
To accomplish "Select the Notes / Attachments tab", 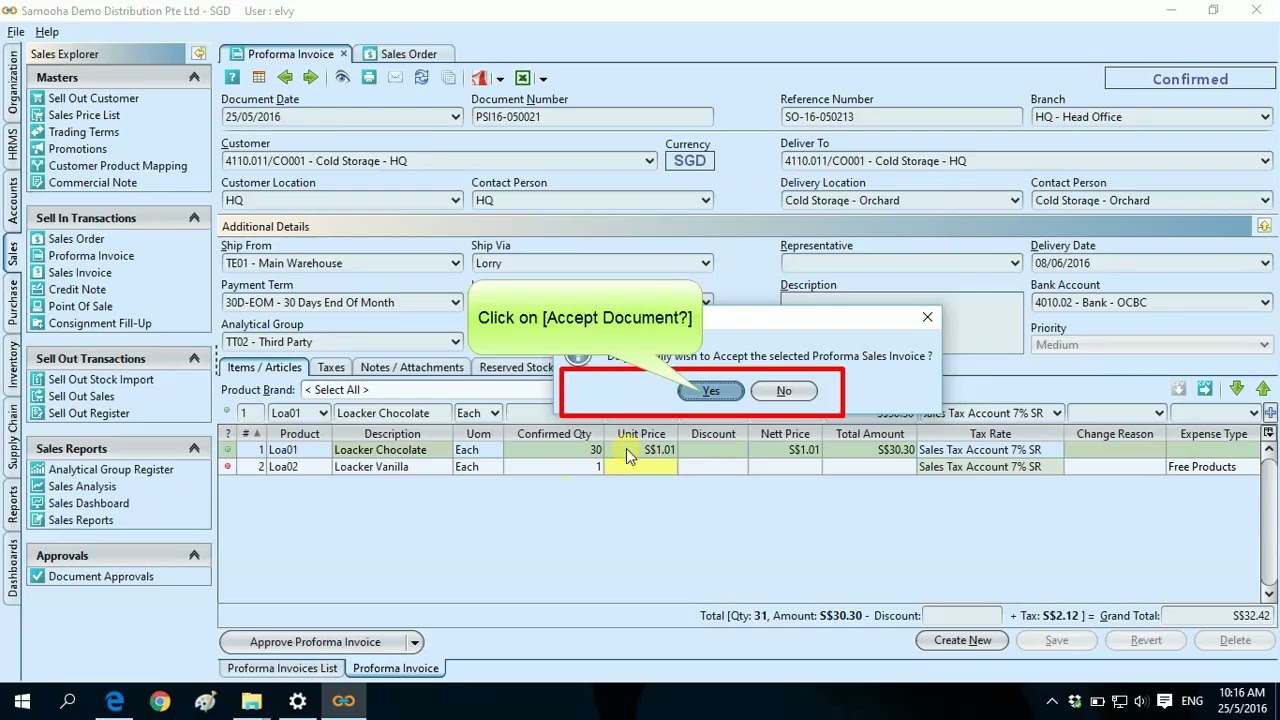I will coord(412,367).
